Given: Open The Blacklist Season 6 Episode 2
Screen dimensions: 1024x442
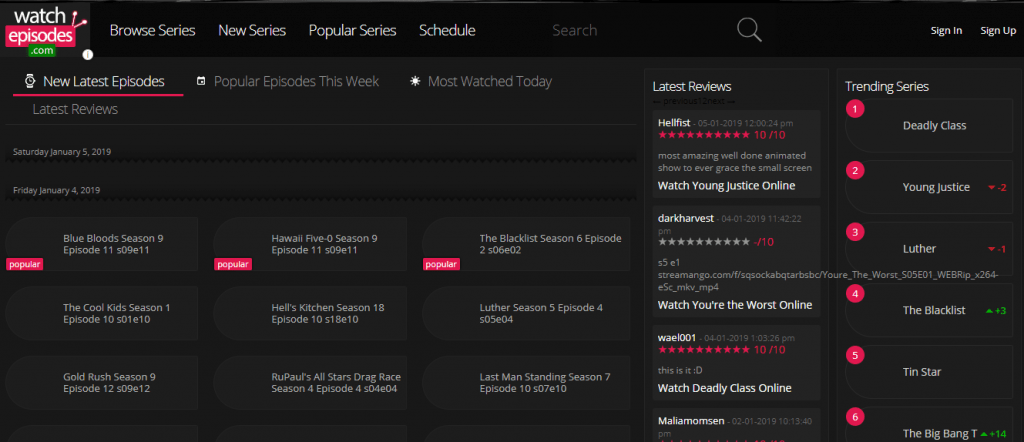Looking at the screenshot, I should [526, 244].
